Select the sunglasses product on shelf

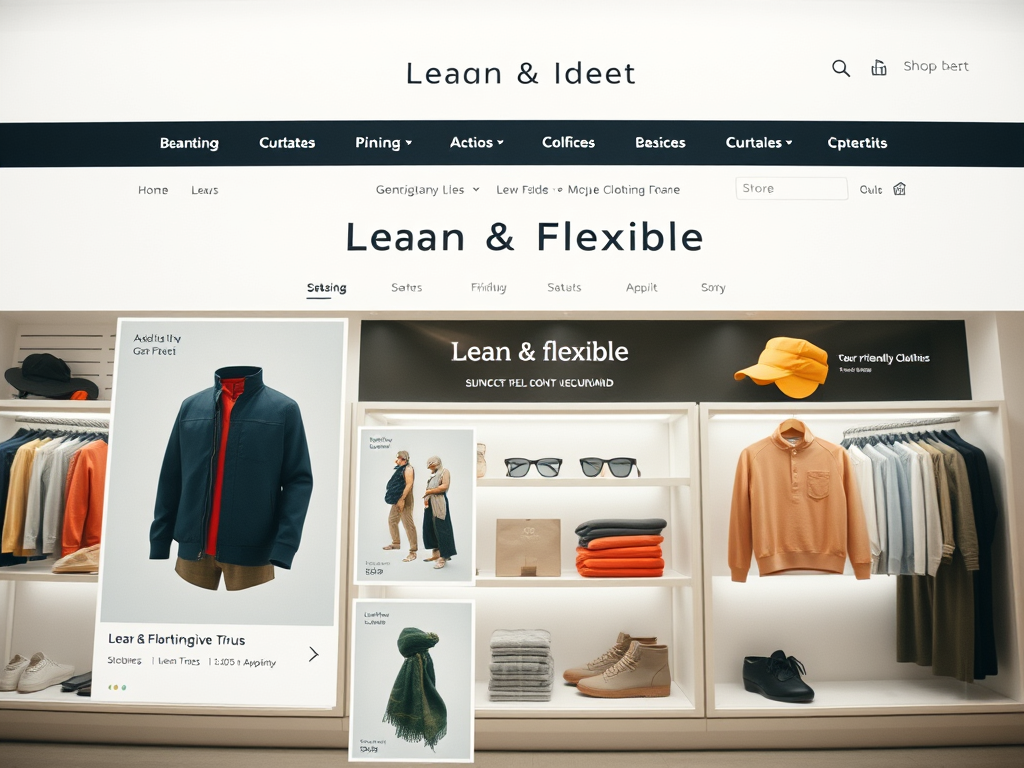point(571,467)
